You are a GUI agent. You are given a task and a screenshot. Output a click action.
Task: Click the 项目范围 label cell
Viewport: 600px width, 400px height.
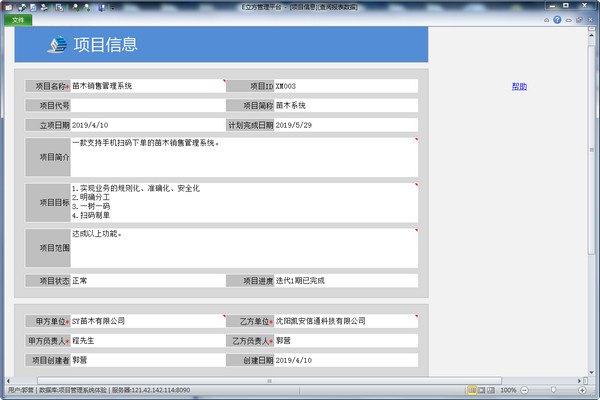point(48,248)
